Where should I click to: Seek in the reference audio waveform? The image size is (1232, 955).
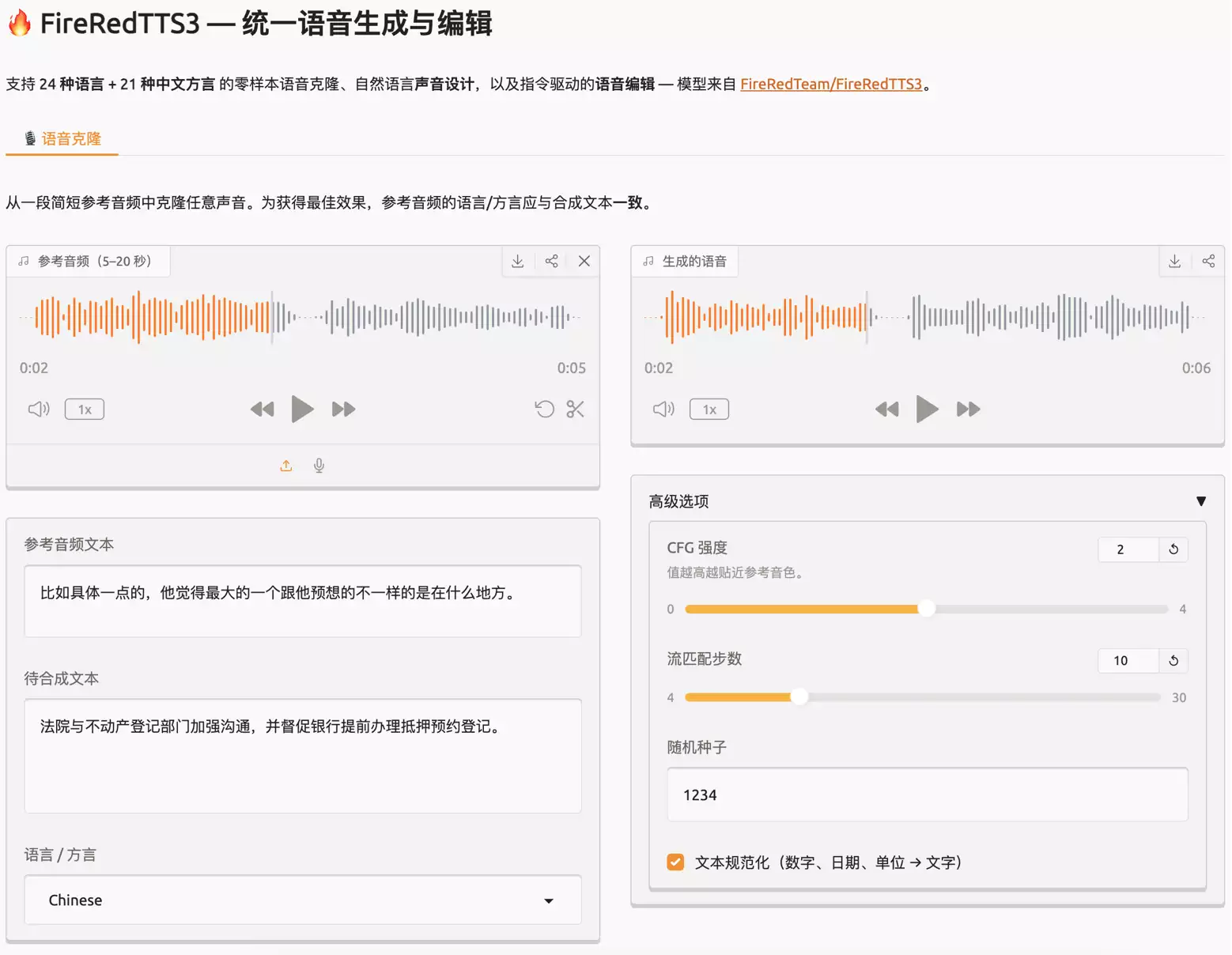point(302,317)
